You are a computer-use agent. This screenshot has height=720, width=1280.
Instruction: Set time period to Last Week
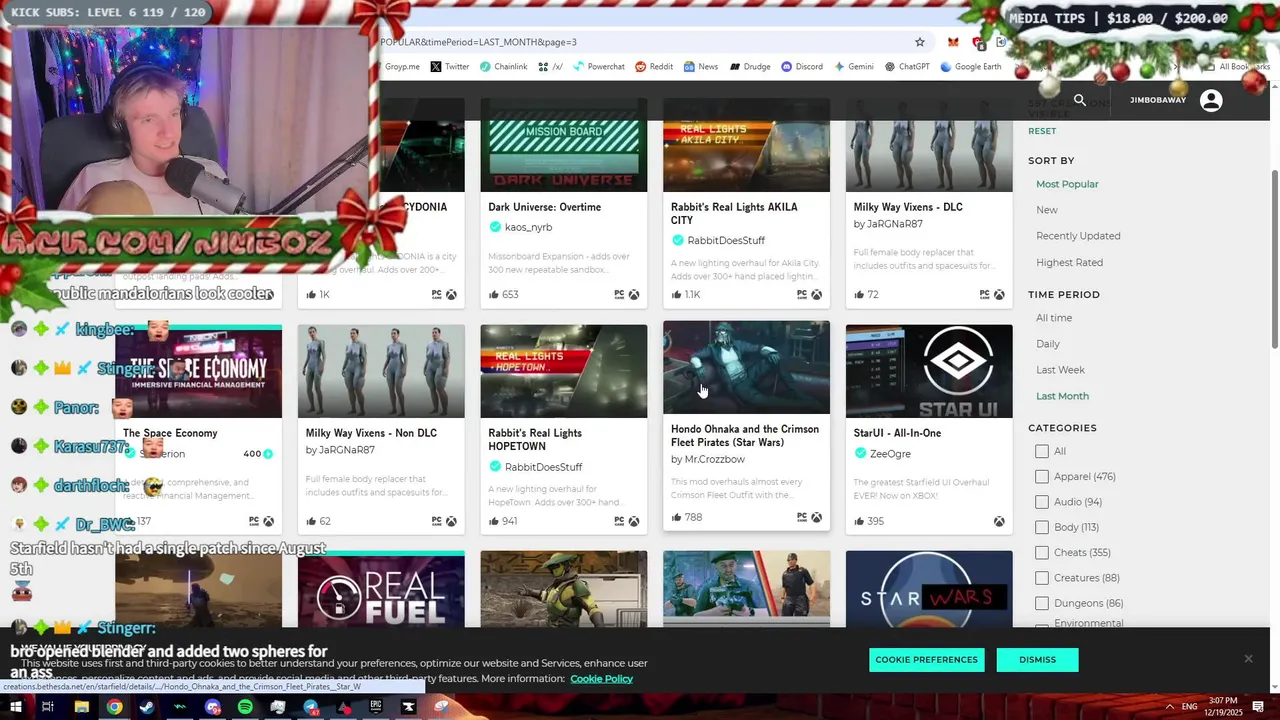click(1060, 370)
